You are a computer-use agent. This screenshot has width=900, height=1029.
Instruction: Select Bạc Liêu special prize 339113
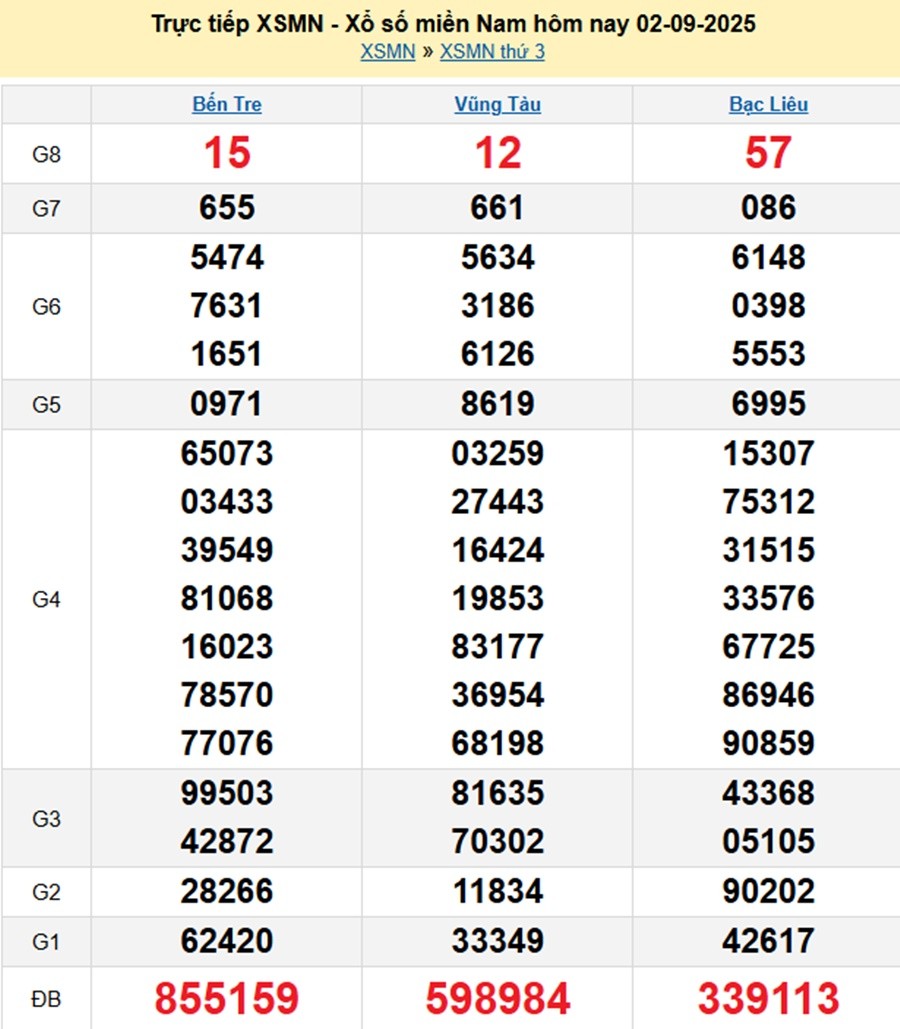click(768, 998)
